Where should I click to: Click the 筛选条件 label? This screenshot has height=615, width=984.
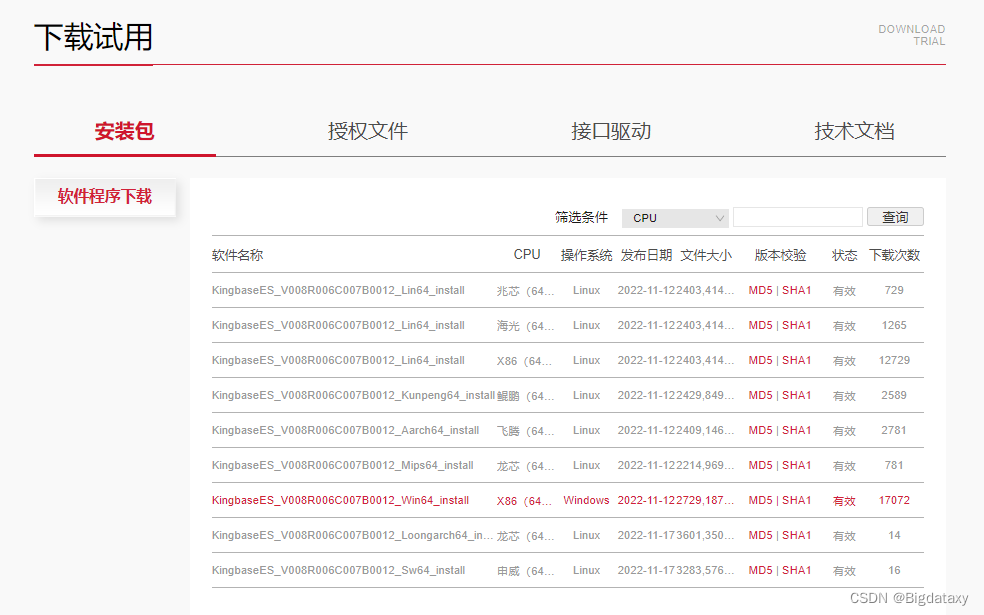[581, 217]
